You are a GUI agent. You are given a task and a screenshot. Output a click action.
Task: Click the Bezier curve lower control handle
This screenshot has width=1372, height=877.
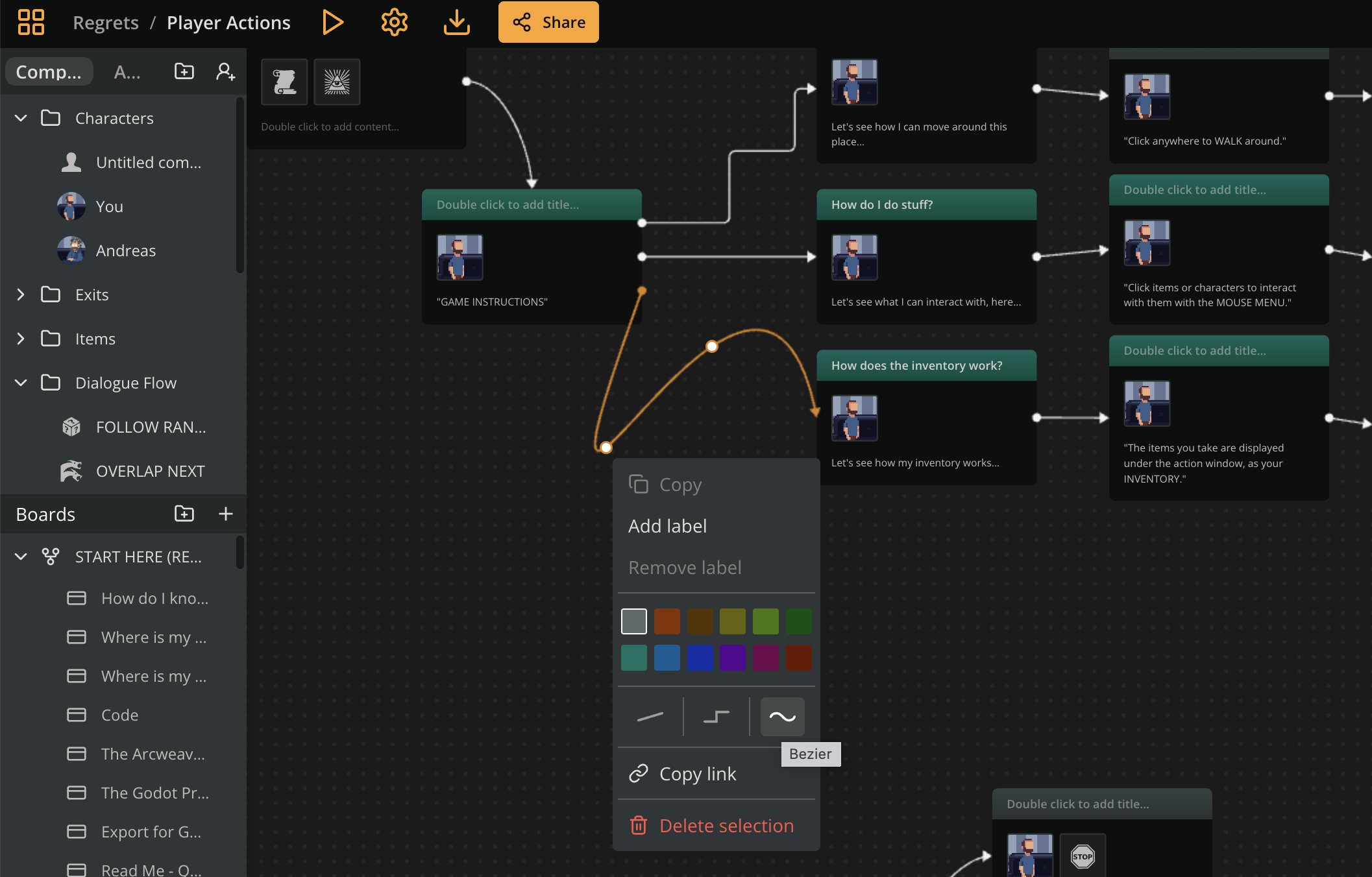606,448
